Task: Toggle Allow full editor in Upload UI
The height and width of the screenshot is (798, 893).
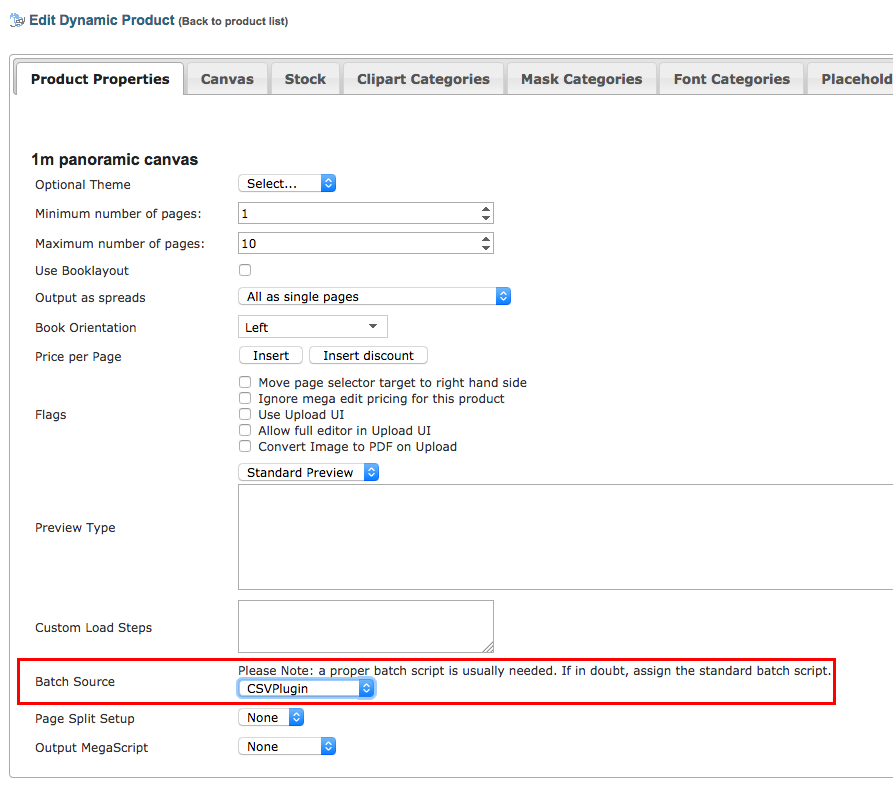Action: 245,430
